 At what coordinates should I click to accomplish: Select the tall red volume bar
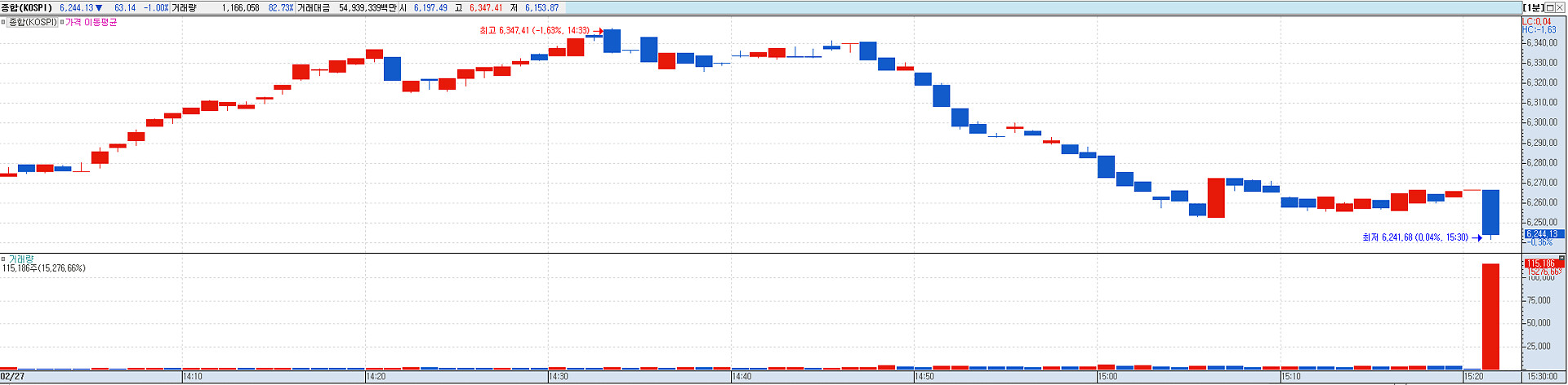coord(1490,316)
